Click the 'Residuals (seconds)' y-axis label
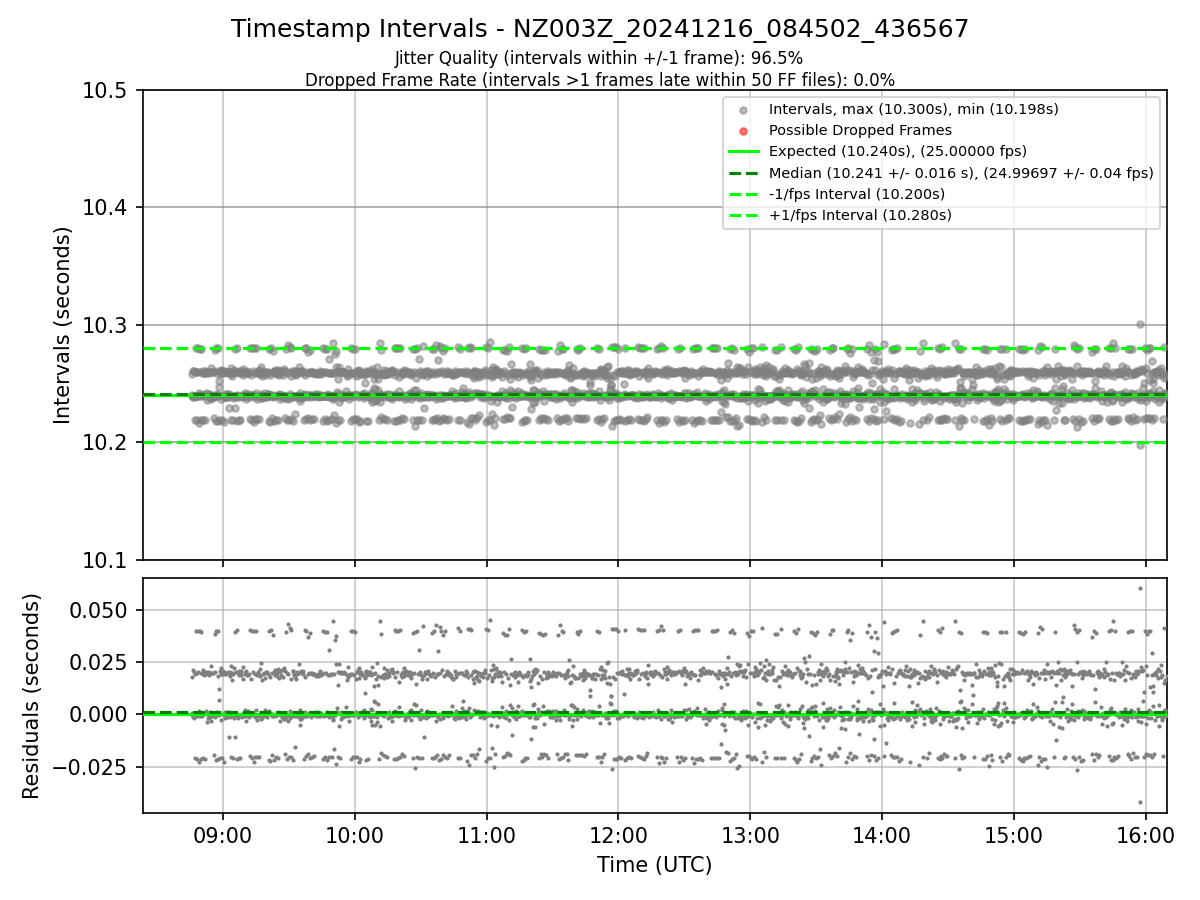The height and width of the screenshot is (900, 1200). click(32, 696)
